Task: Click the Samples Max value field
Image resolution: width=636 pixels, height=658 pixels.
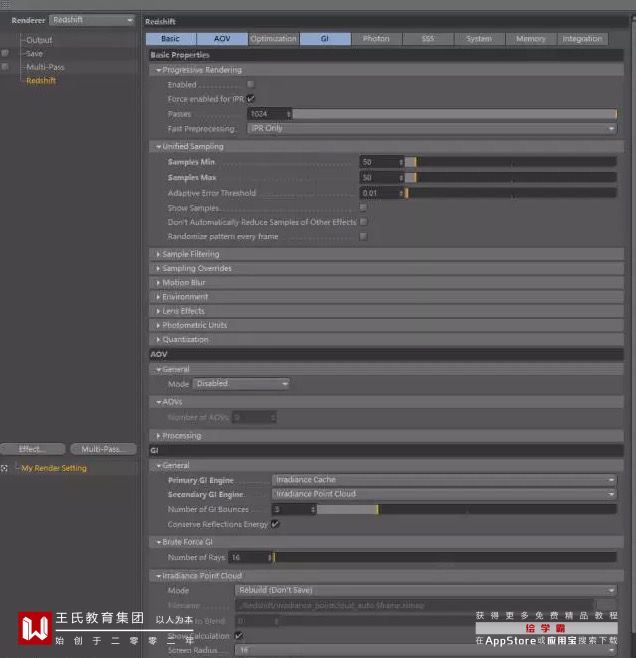Action: 381,178
